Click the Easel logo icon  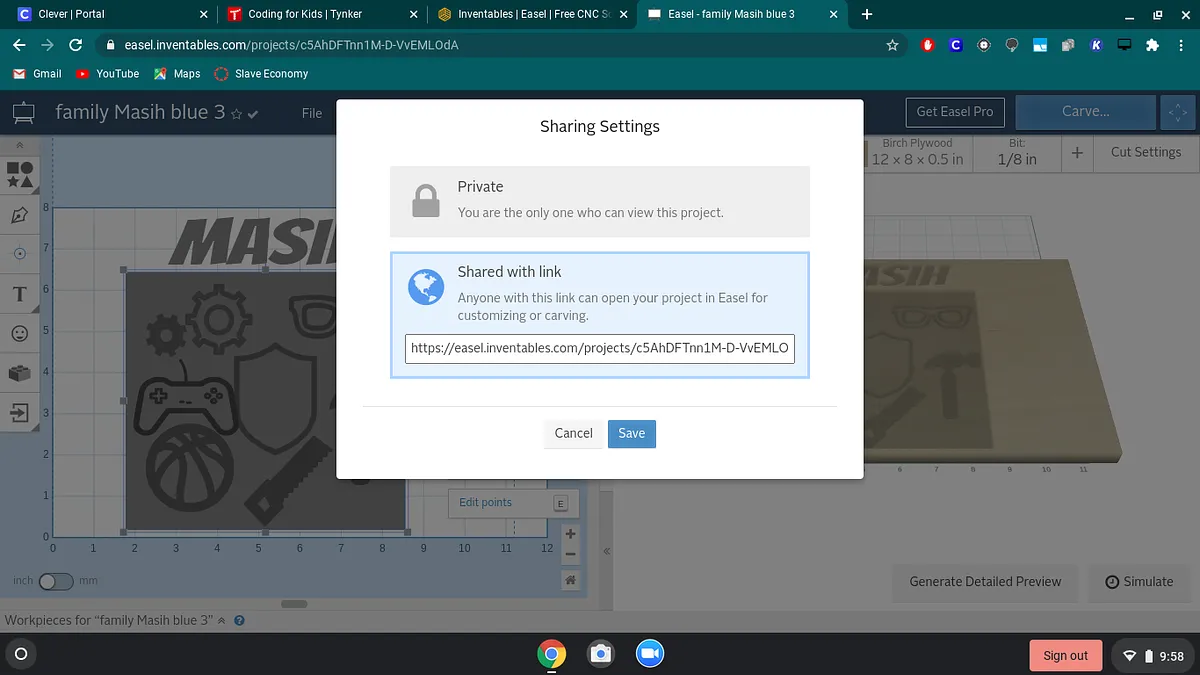click(22, 113)
